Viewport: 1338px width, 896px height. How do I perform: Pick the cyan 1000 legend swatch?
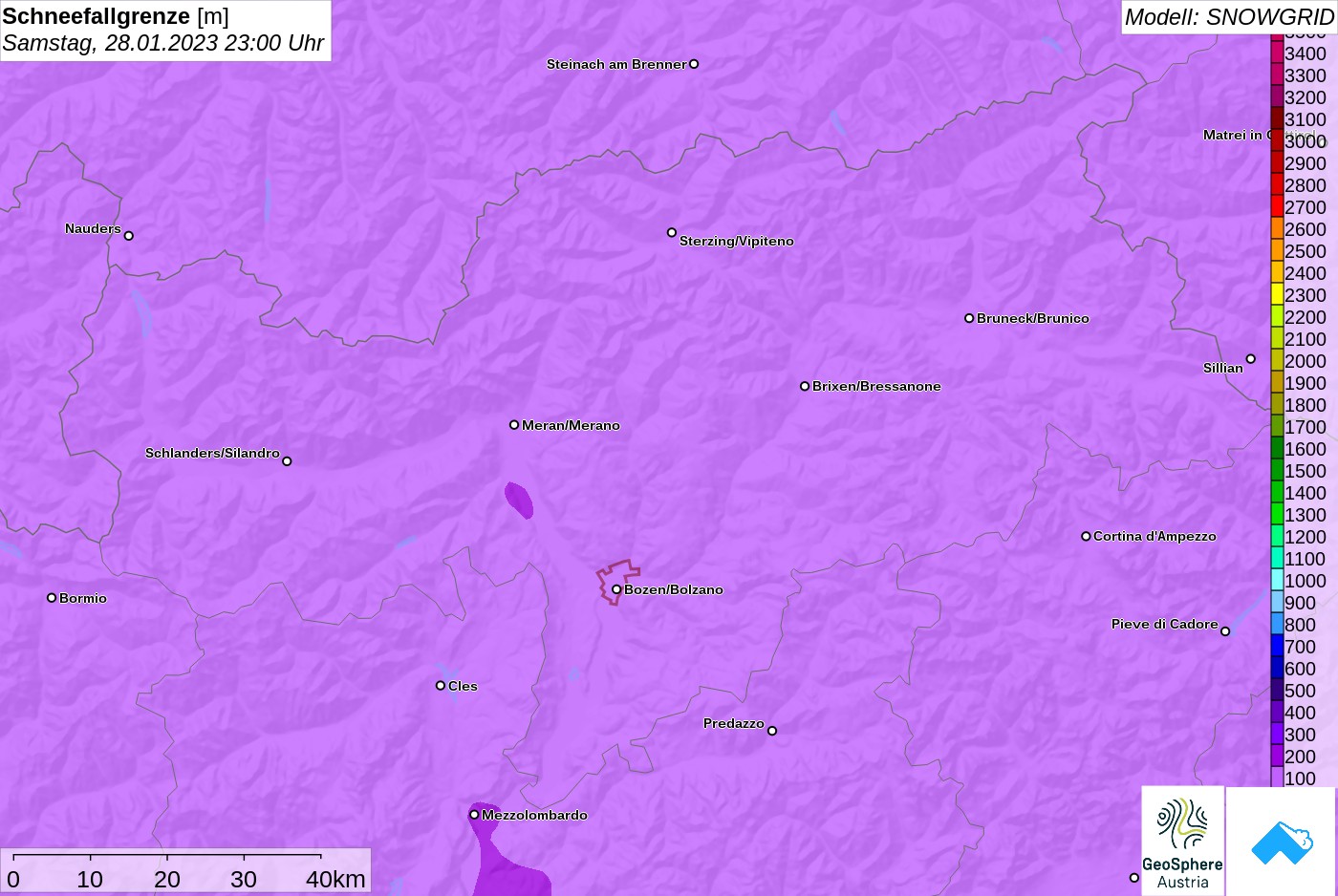(x=1277, y=580)
